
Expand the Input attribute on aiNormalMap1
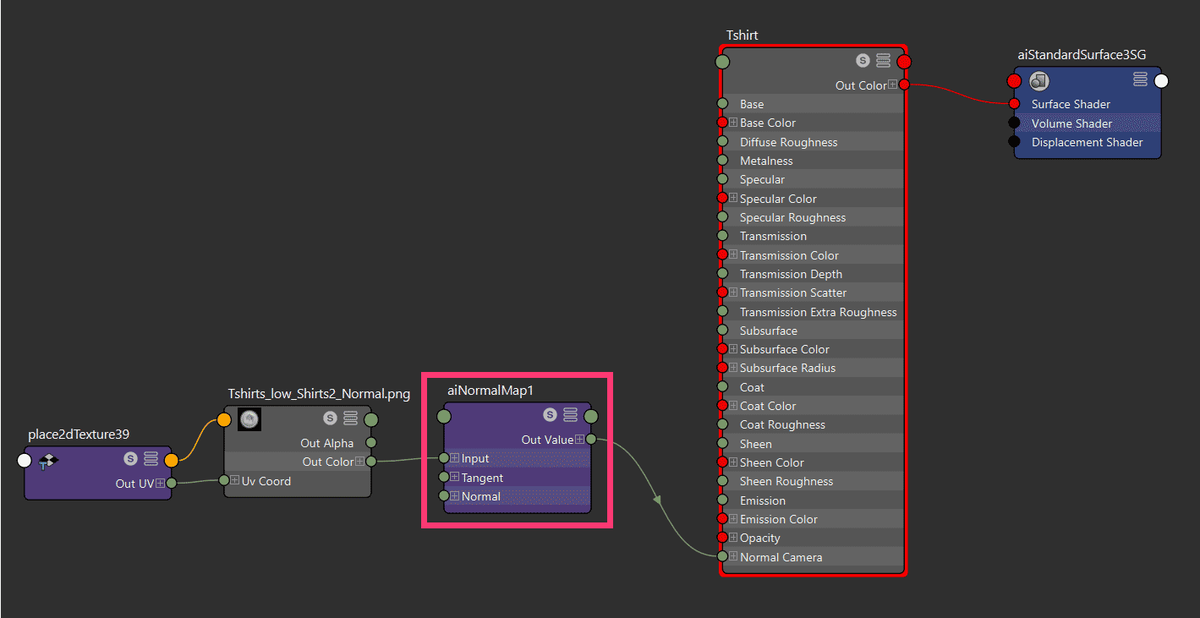click(454, 458)
